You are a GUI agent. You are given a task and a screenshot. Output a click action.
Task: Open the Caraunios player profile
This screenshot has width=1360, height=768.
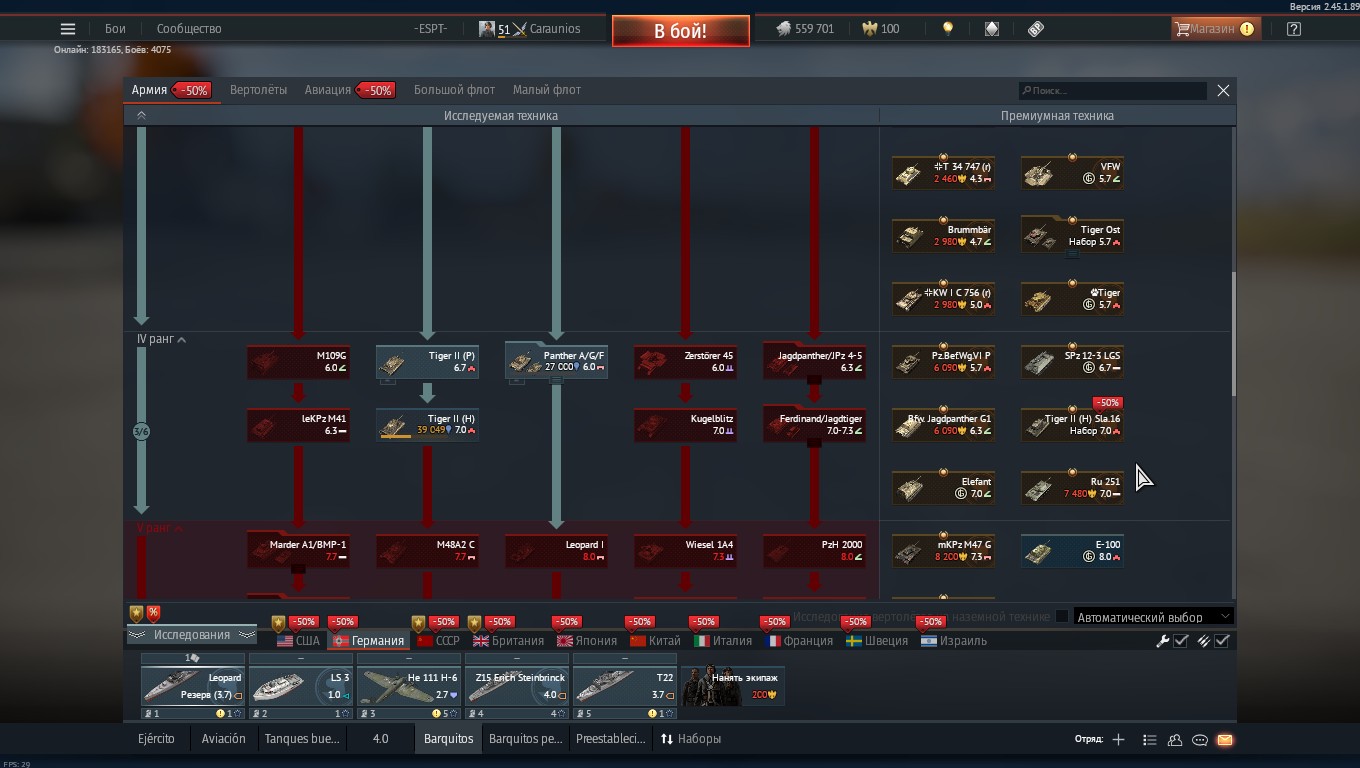530,29
